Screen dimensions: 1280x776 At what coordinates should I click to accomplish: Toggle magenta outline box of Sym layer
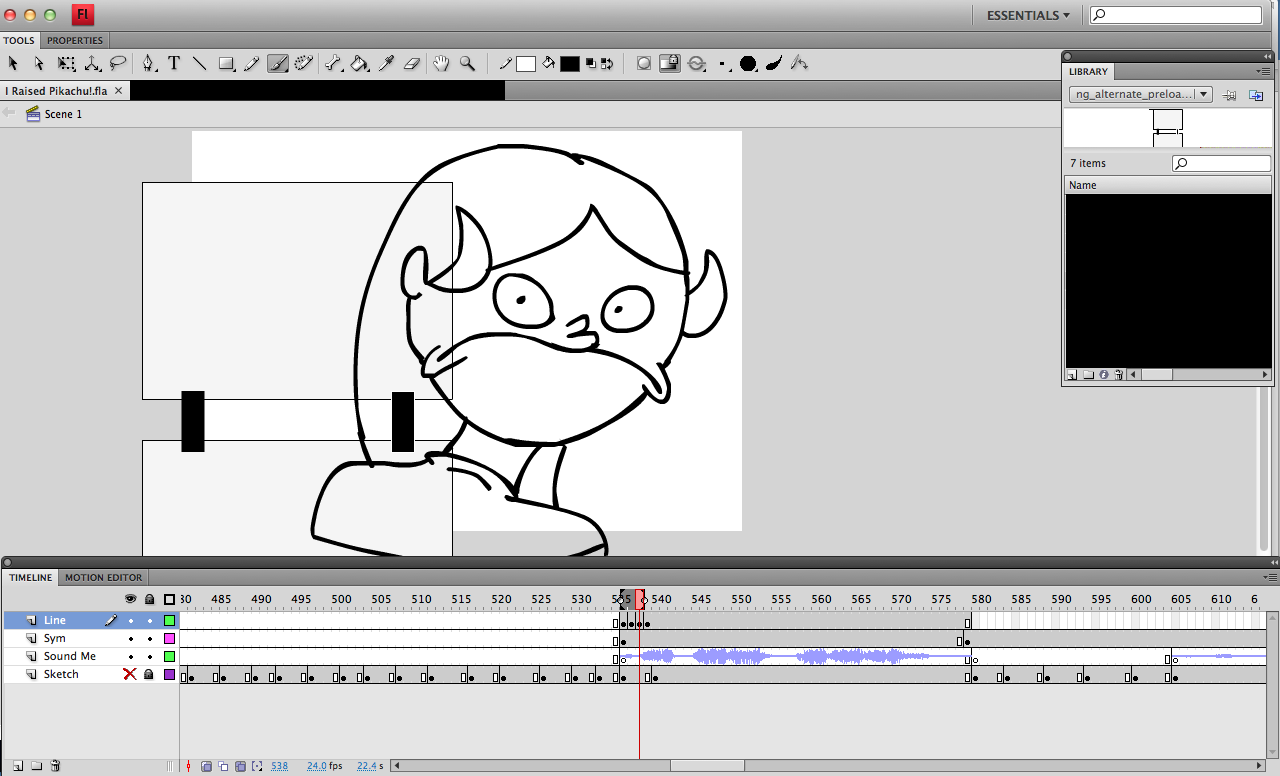[170, 639]
